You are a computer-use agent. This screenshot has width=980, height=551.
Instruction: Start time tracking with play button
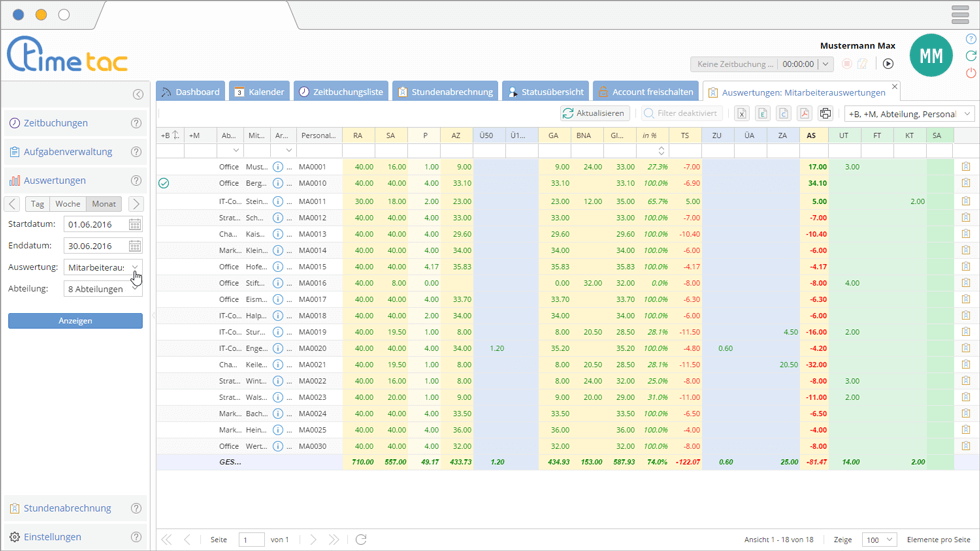click(887, 64)
